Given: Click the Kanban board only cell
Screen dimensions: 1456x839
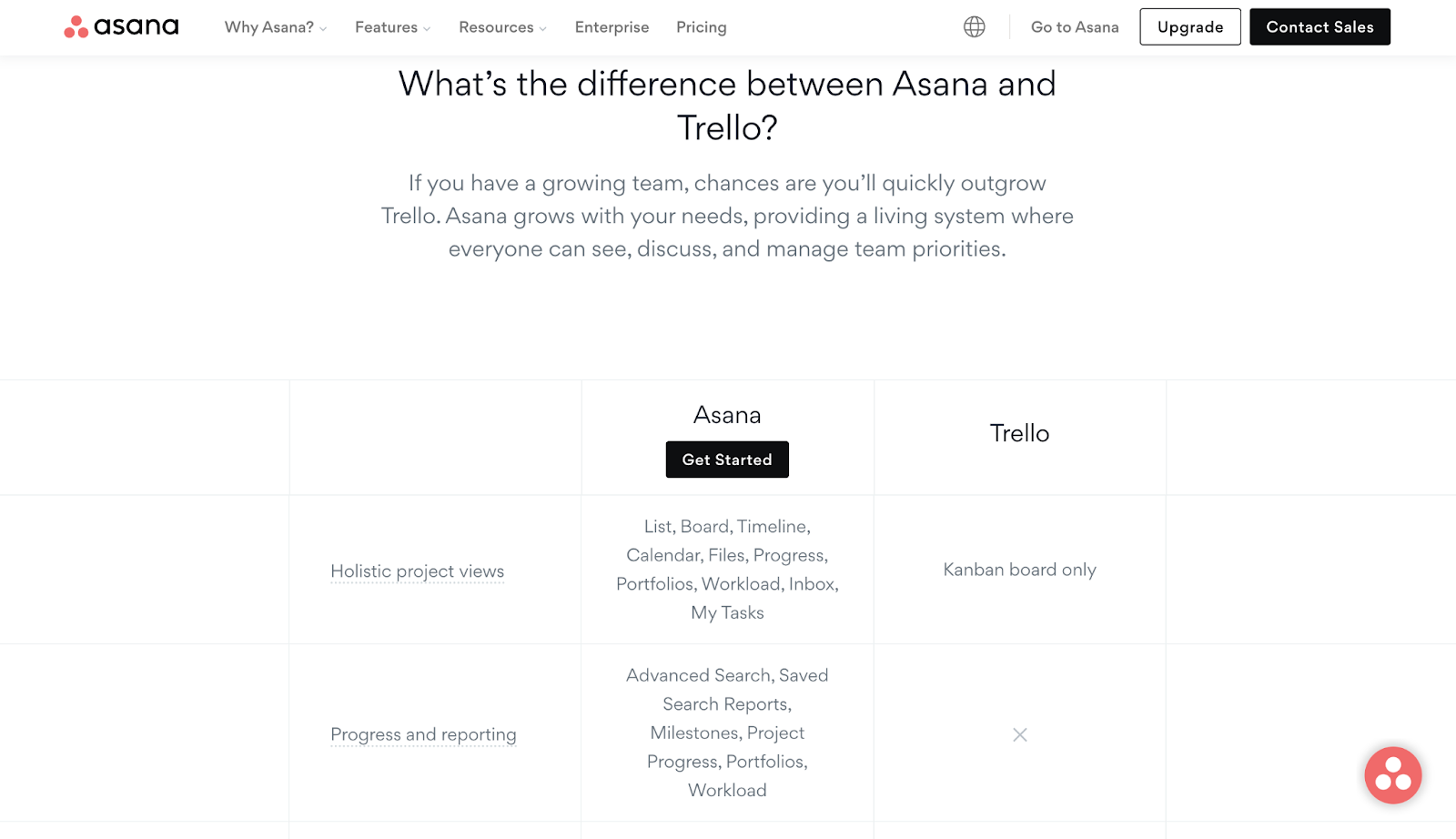Looking at the screenshot, I should [x=1019, y=570].
